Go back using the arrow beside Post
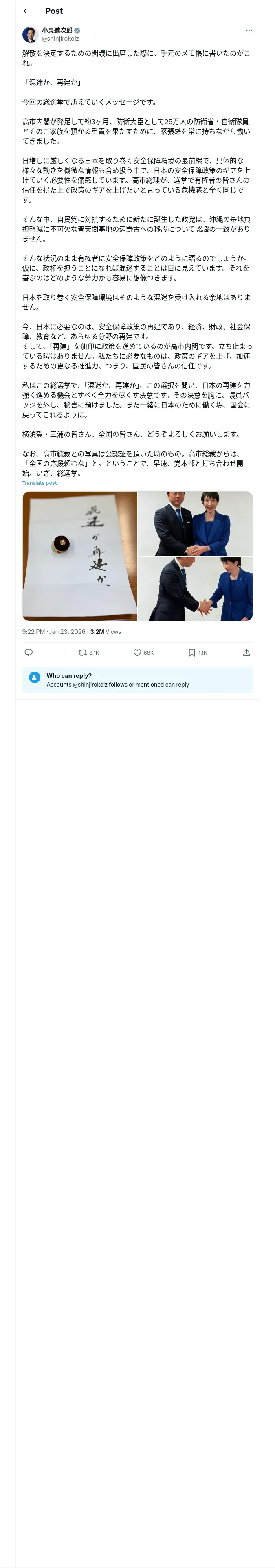This screenshot has height=1568, width=275. point(26,11)
